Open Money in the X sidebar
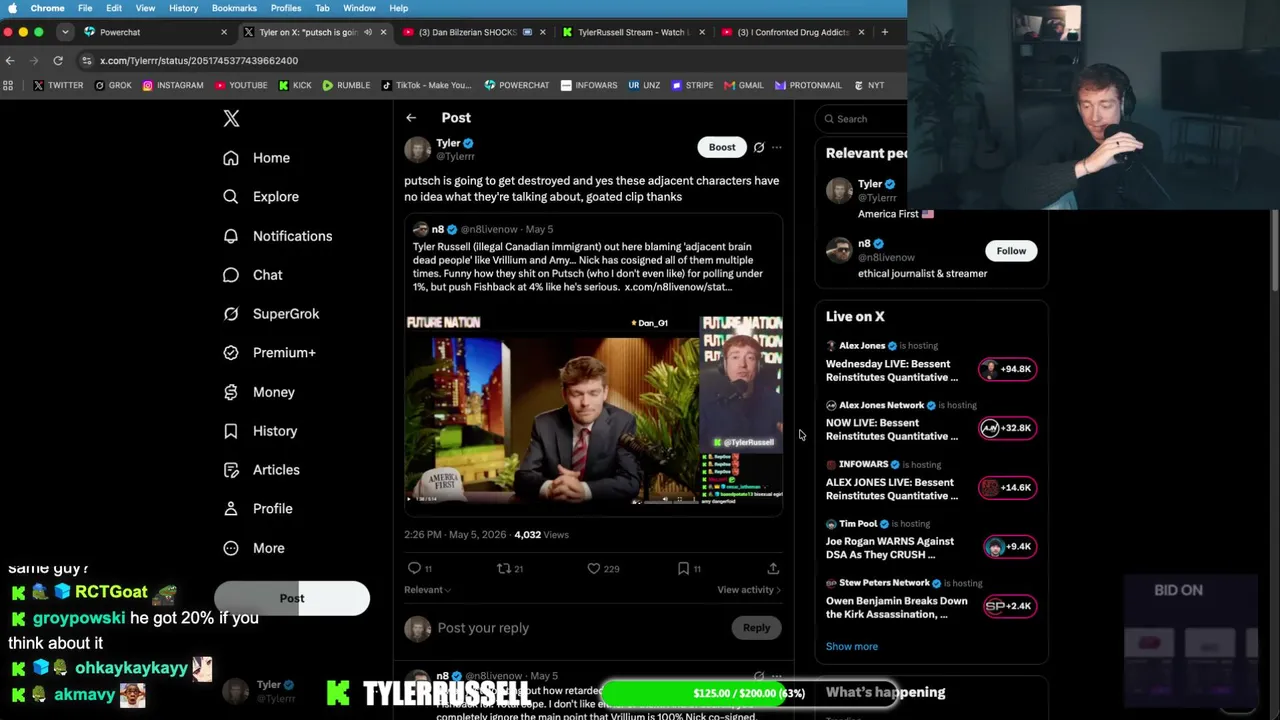This screenshot has height=720, width=1280. [x=258, y=392]
